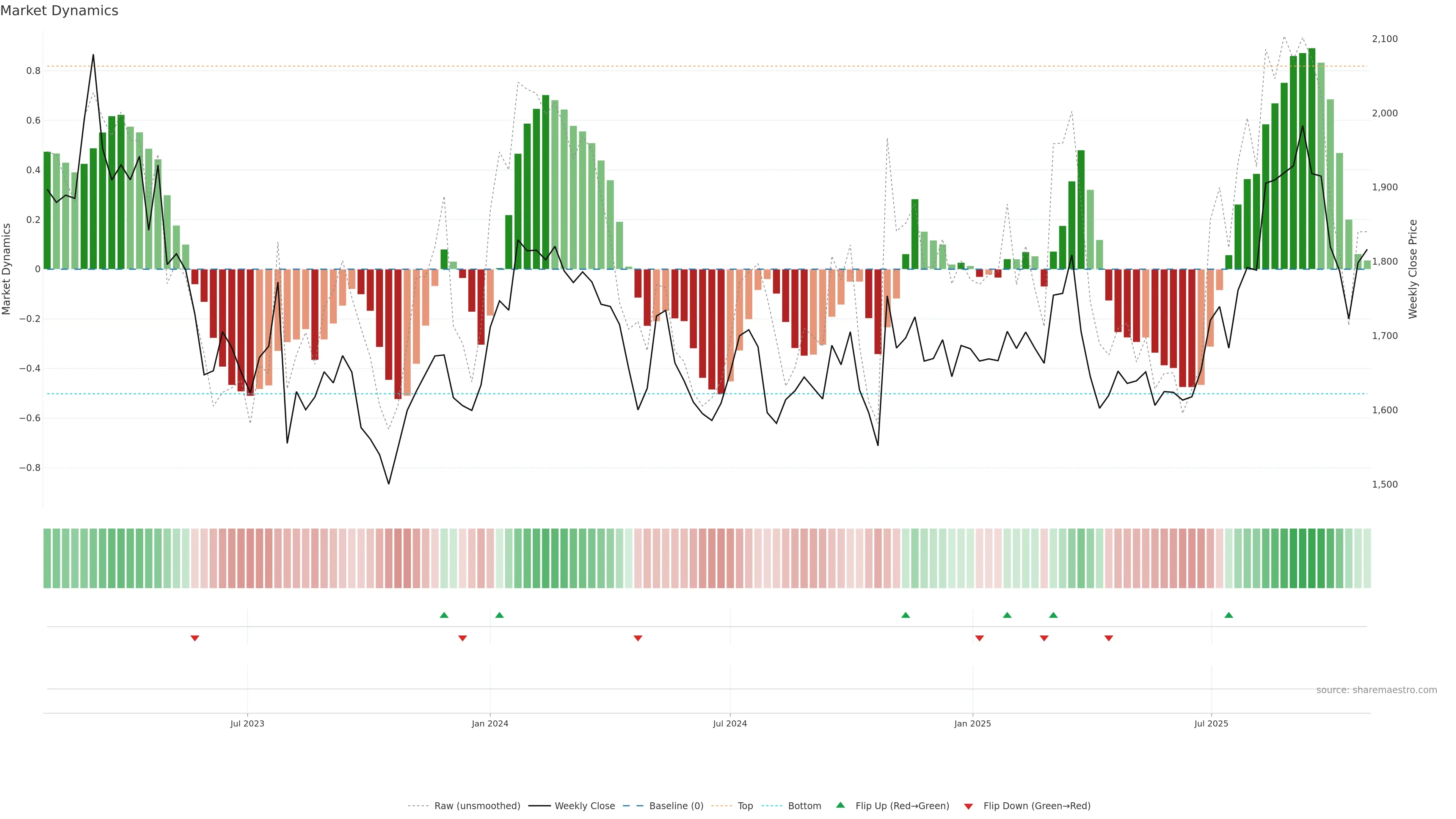Click the flip-up triangle just after Jul 2025
Screen dimensions: 1456x819
pyautogui.click(x=1229, y=615)
